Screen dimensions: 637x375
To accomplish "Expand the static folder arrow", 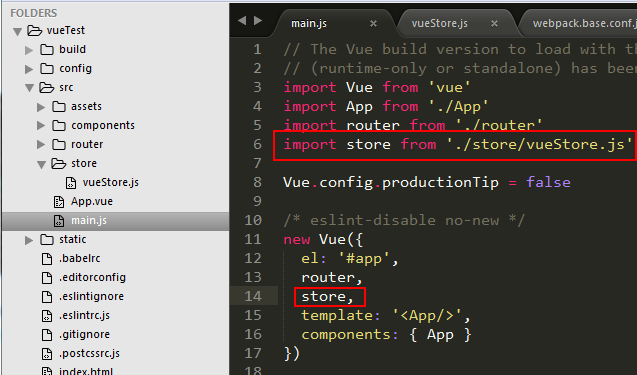I will [29, 240].
